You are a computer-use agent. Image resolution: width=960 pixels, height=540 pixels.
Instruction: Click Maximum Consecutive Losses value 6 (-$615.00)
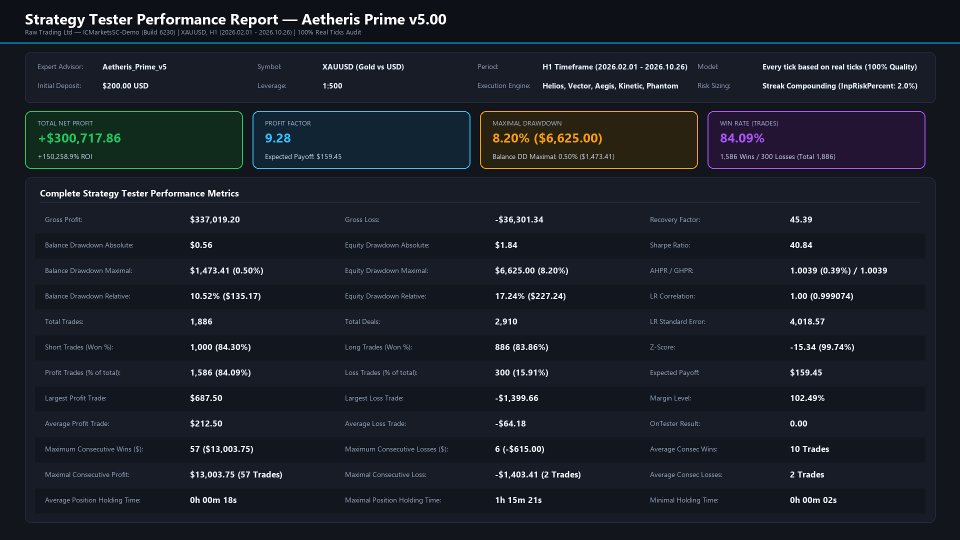(519, 449)
